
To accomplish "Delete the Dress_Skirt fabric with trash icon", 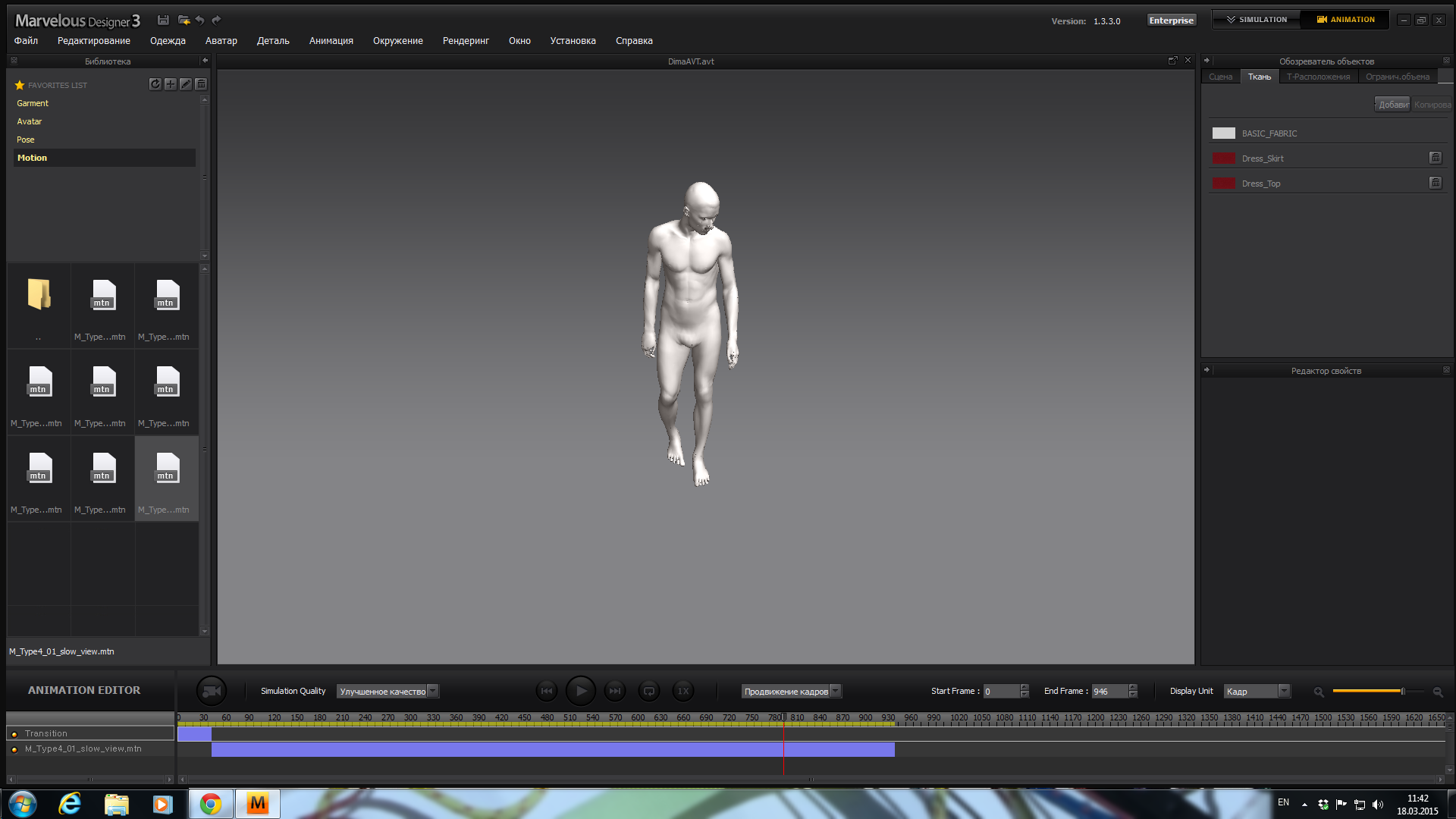I will [1435, 158].
